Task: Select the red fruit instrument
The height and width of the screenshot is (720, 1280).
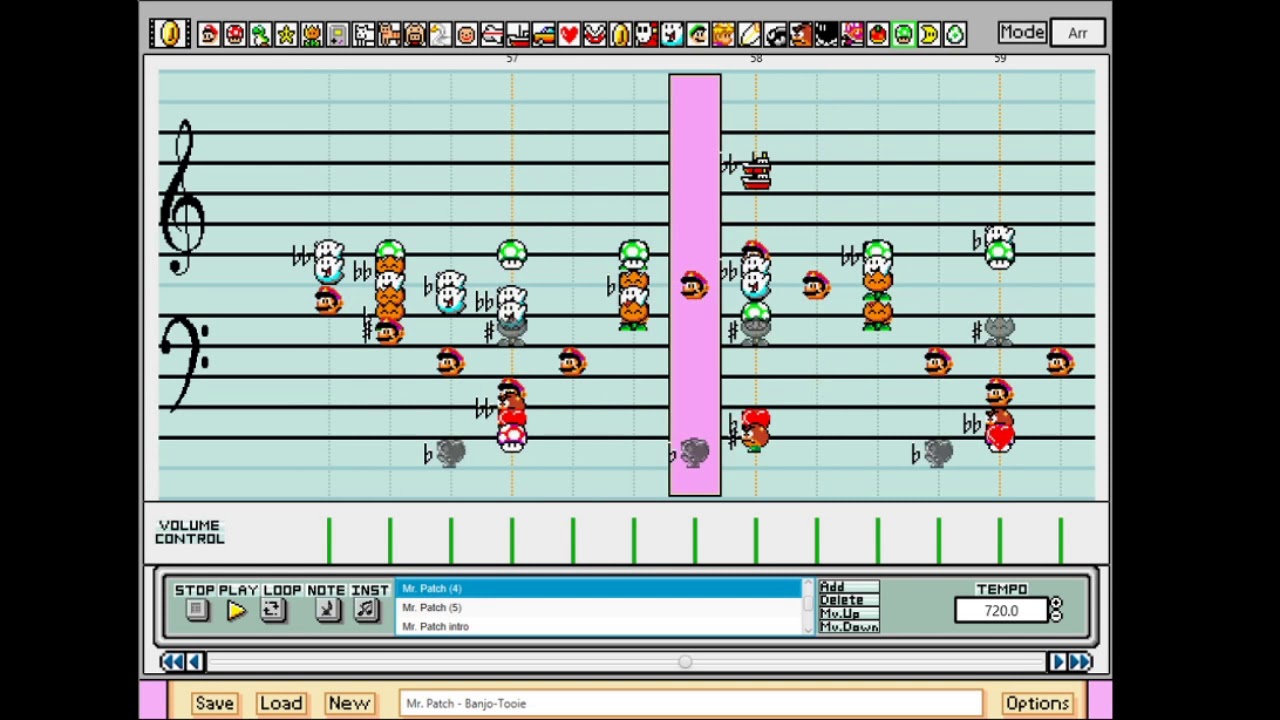Action: tap(878, 34)
